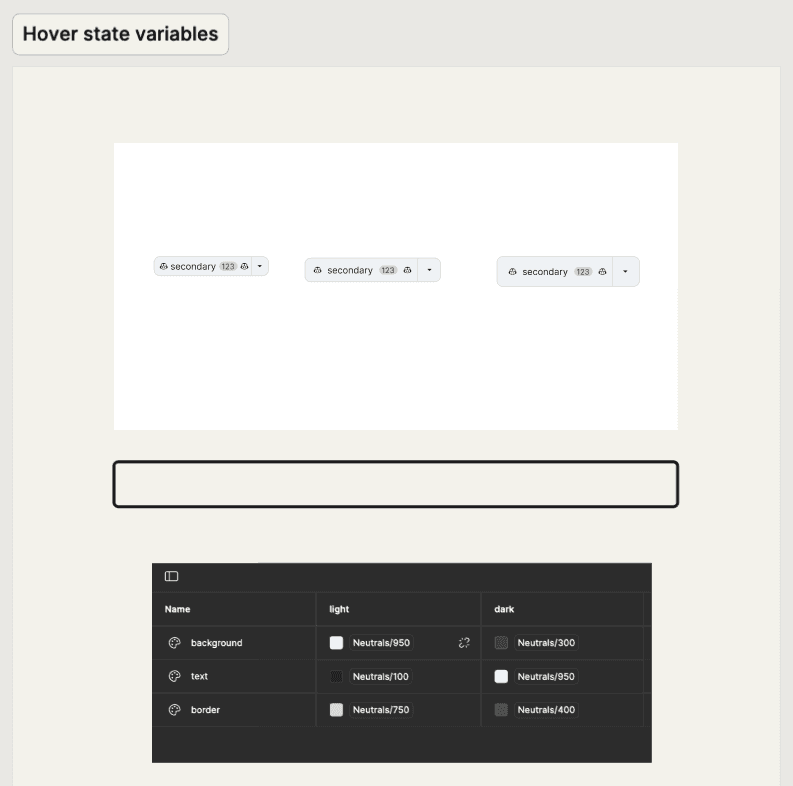
Task: Open the dropdown caret on medium secondary button
Action: pos(429,270)
